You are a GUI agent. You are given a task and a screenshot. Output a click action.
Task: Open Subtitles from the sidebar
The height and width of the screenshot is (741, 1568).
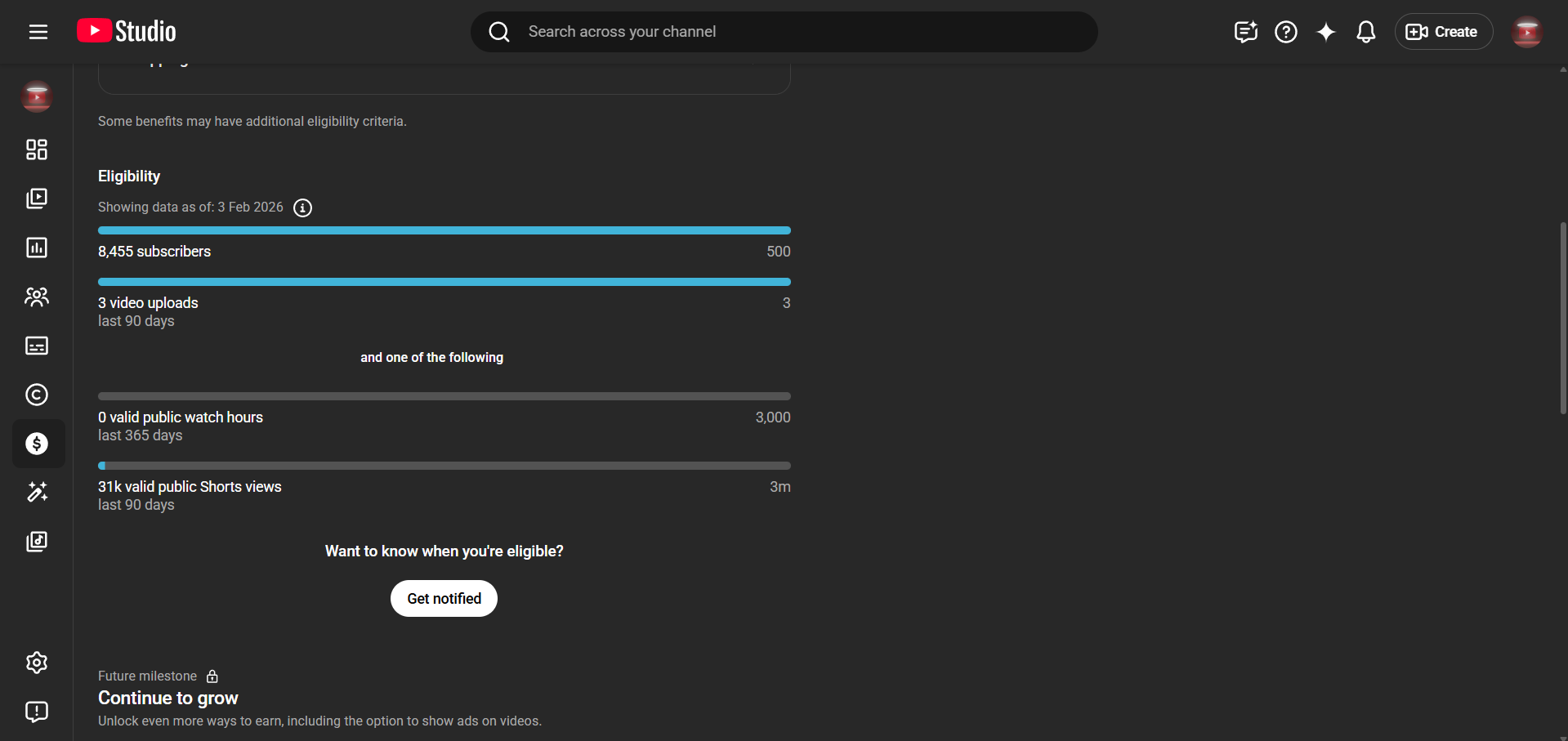[37, 346]
